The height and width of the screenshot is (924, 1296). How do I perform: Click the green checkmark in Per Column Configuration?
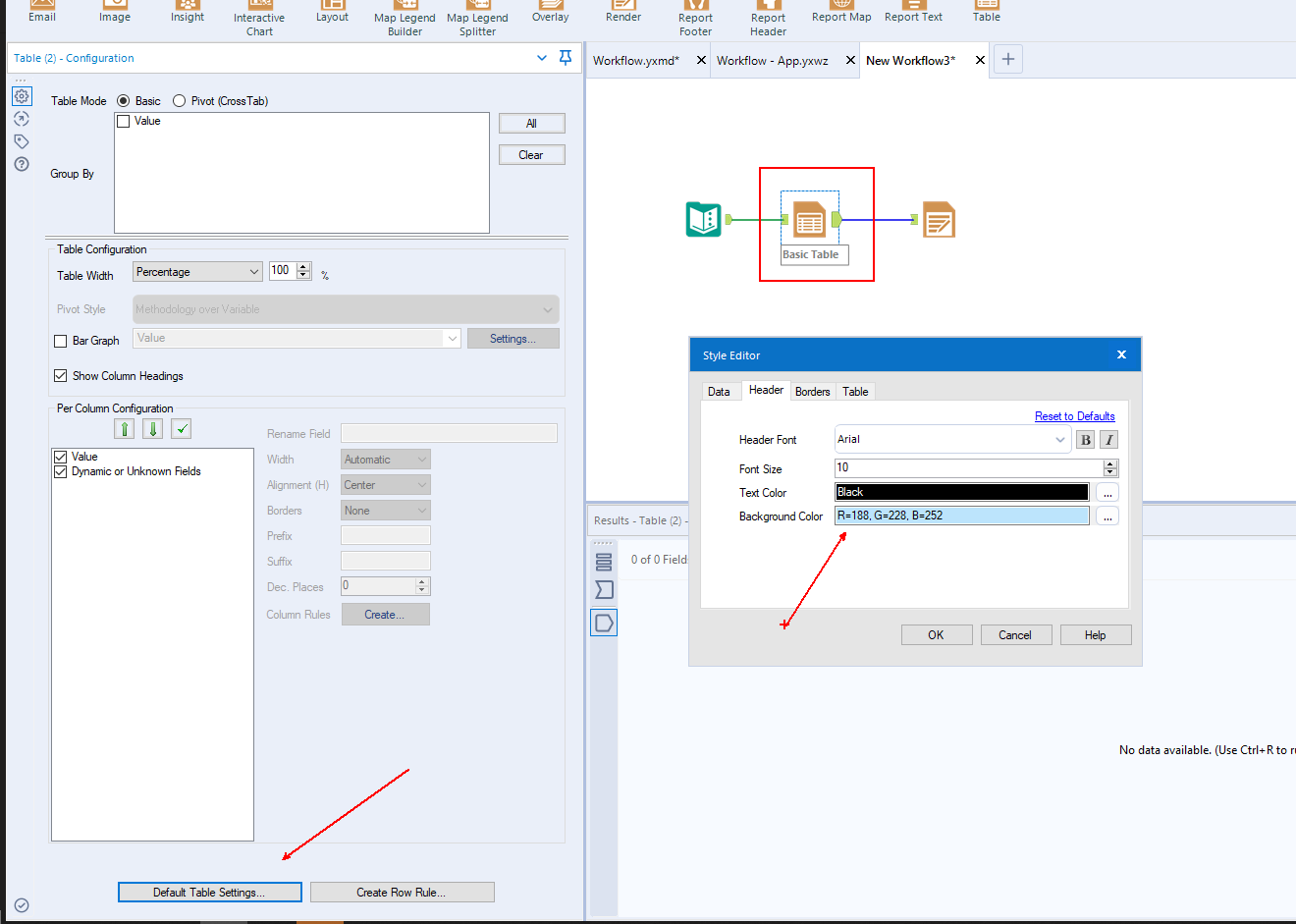180,428
